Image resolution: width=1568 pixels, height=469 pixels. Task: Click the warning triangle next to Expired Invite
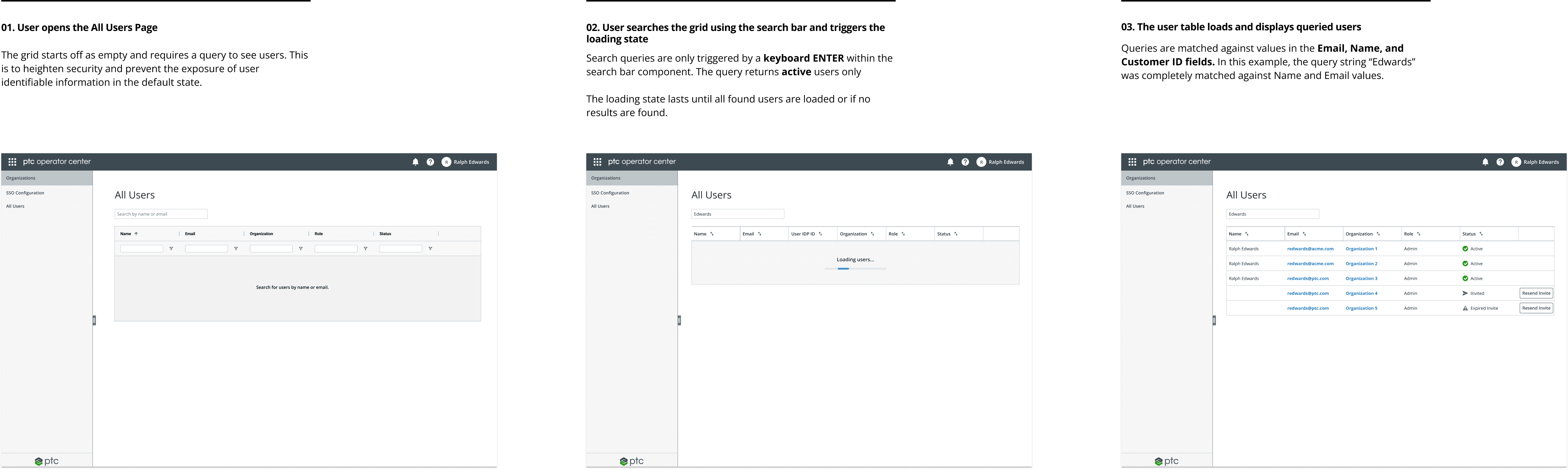[x=1465, y=308]
